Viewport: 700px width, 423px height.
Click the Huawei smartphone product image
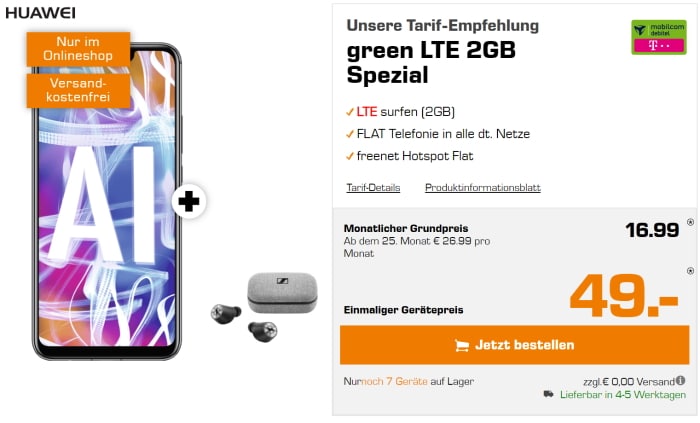(107, 202)
